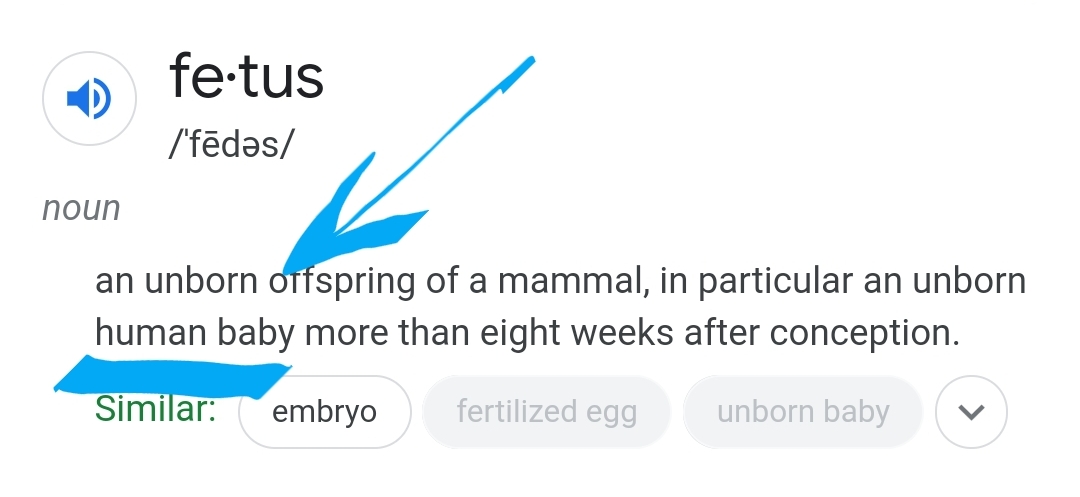Click the word offspring in the definition

click(x=342, y=282)
